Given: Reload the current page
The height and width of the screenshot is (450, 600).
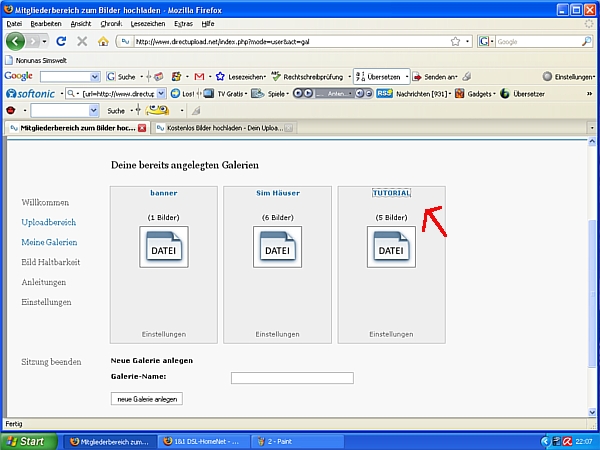Looking at the screenshot, I should [x=61, y=41].
